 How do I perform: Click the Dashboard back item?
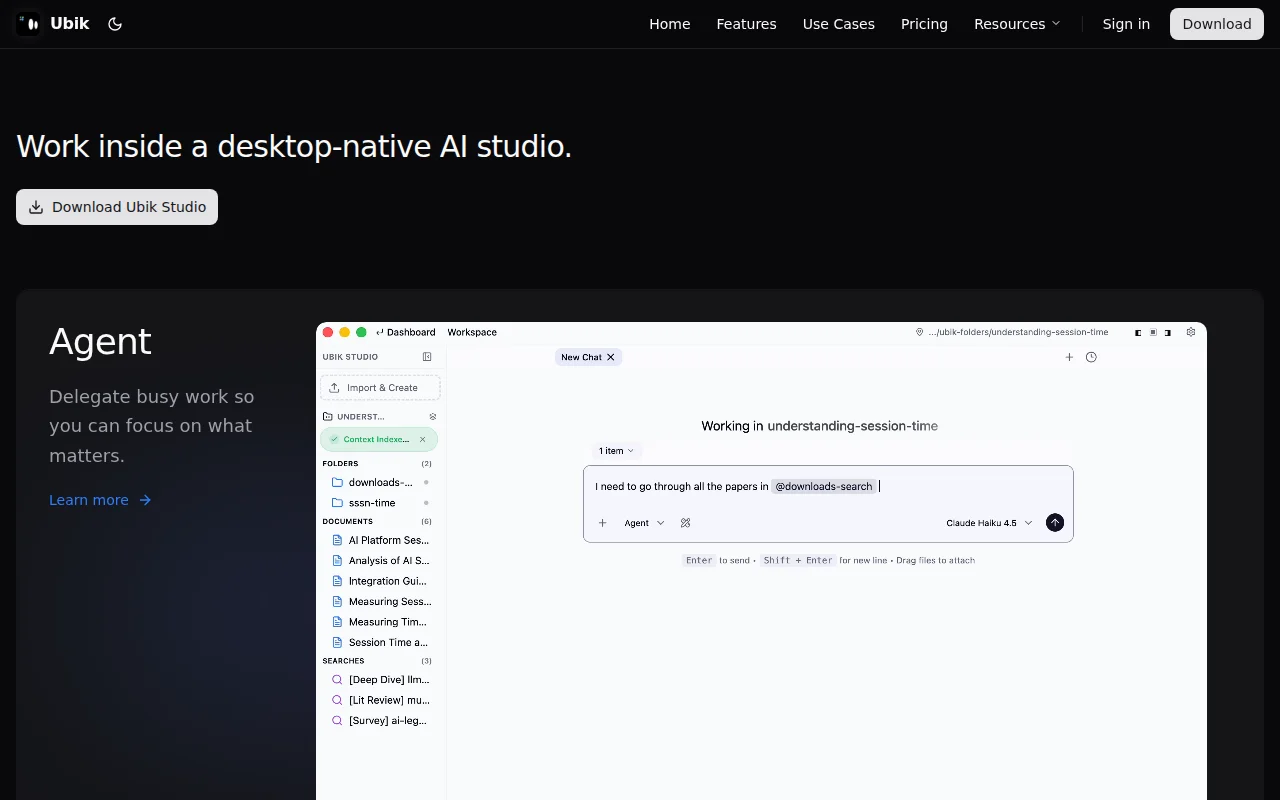pyautogui.click(x=405, y=332)
